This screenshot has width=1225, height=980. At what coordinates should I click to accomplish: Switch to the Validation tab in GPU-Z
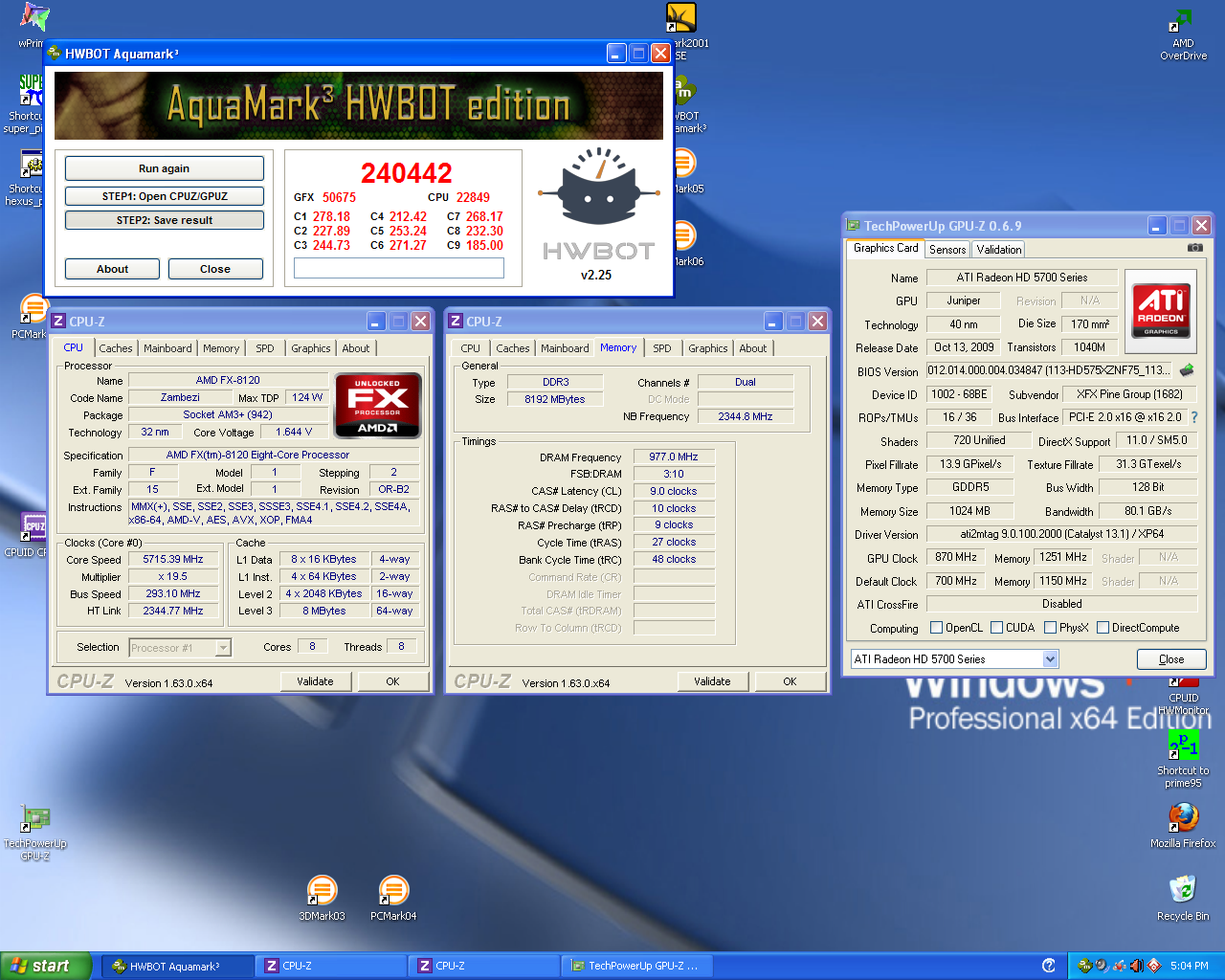click(999, 250)
